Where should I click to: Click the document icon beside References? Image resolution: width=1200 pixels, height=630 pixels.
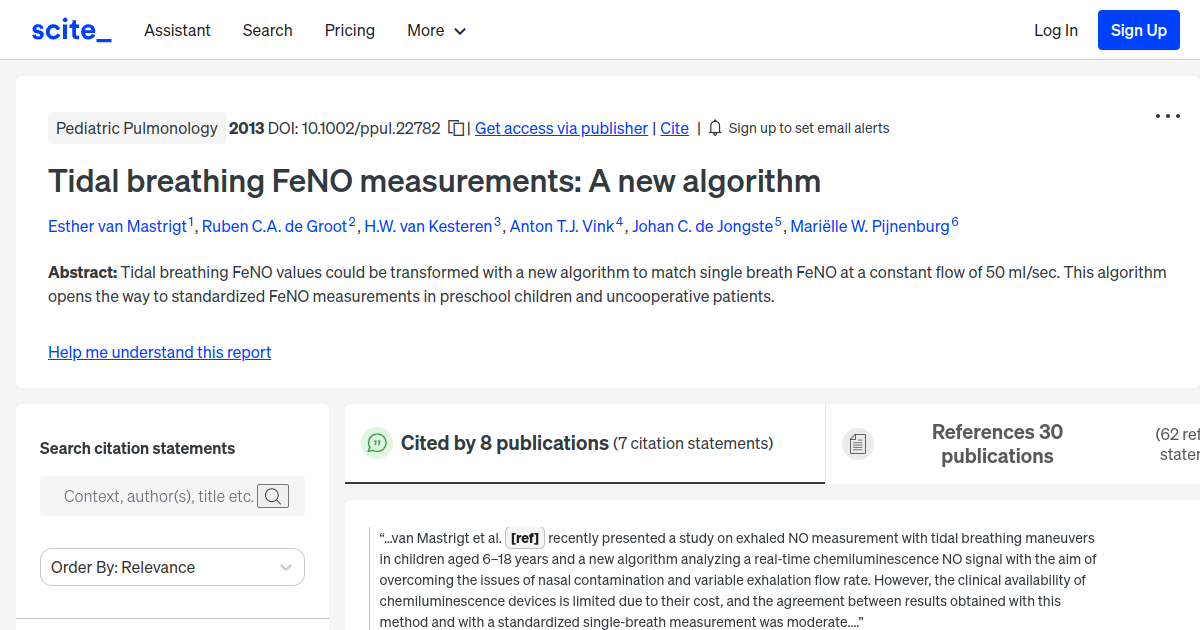(858, 443)
